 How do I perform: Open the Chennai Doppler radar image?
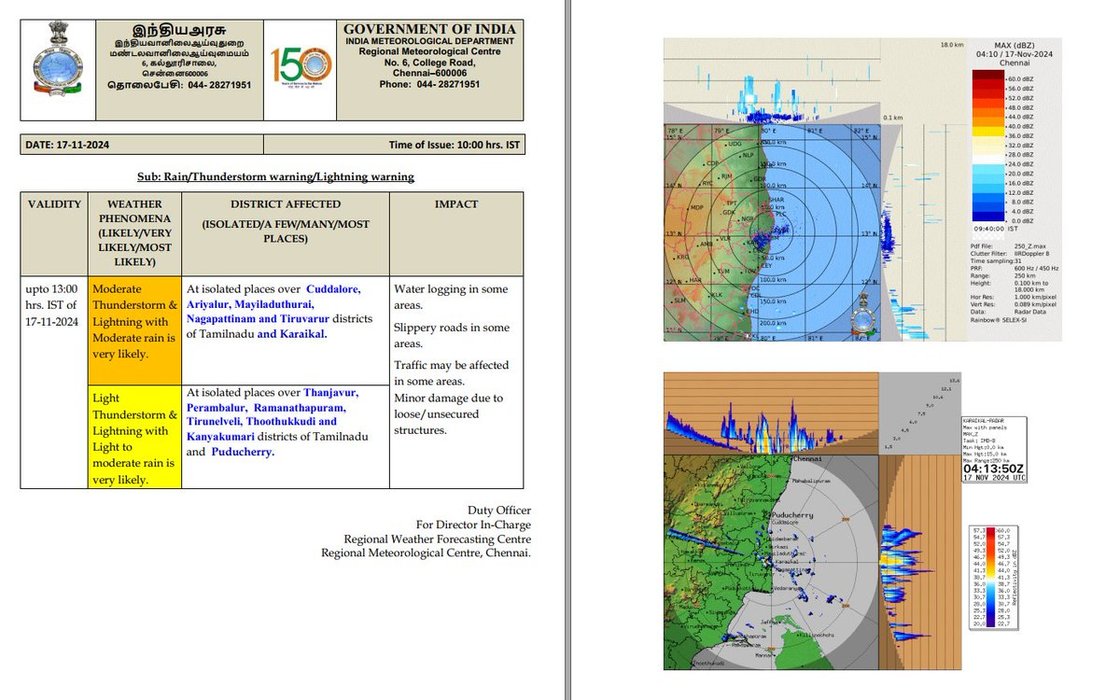[x=862, y=189]
